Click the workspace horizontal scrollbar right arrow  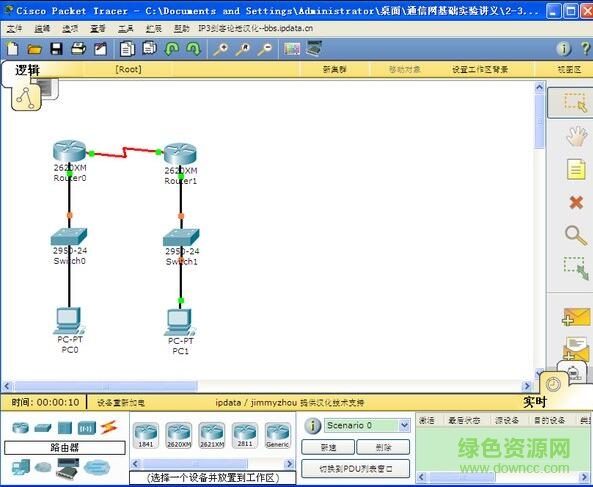tap(527, 386)
